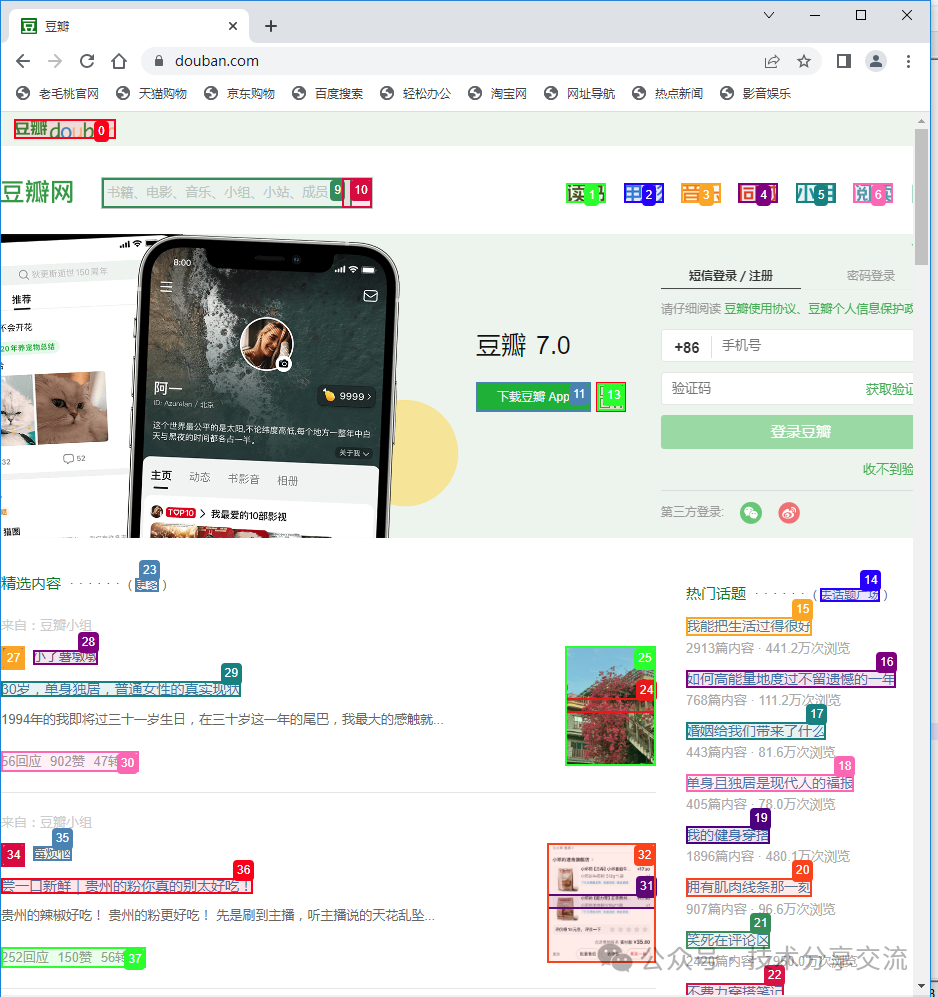Open topic 笑死在评论区
The height and width of the screenshot is (997, 938).
point(728,939)
